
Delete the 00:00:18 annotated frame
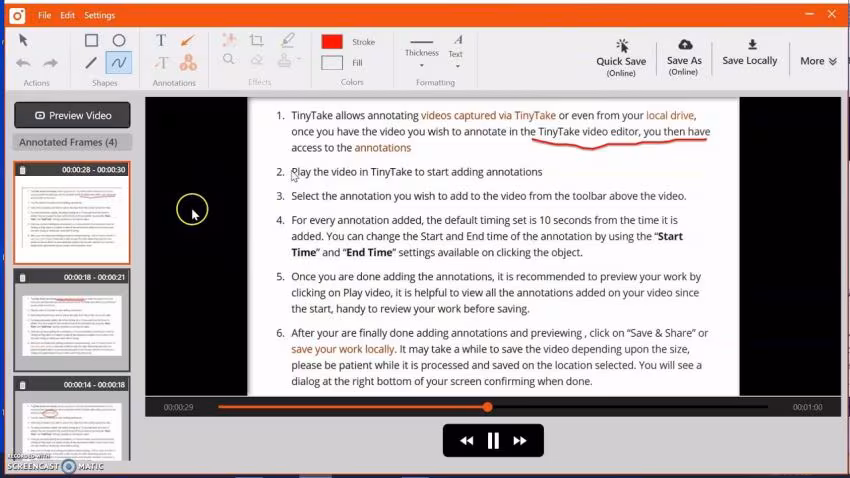[x=23, y=277]
